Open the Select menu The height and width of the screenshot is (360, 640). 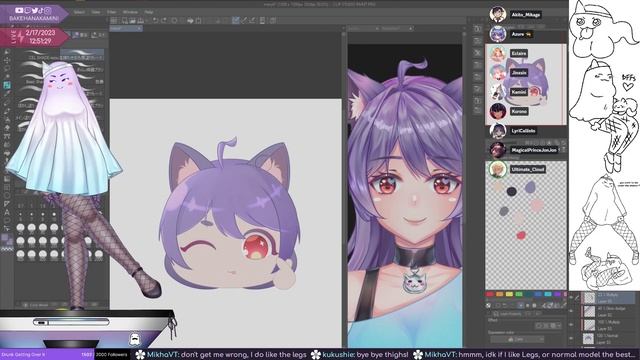(79, 12)
